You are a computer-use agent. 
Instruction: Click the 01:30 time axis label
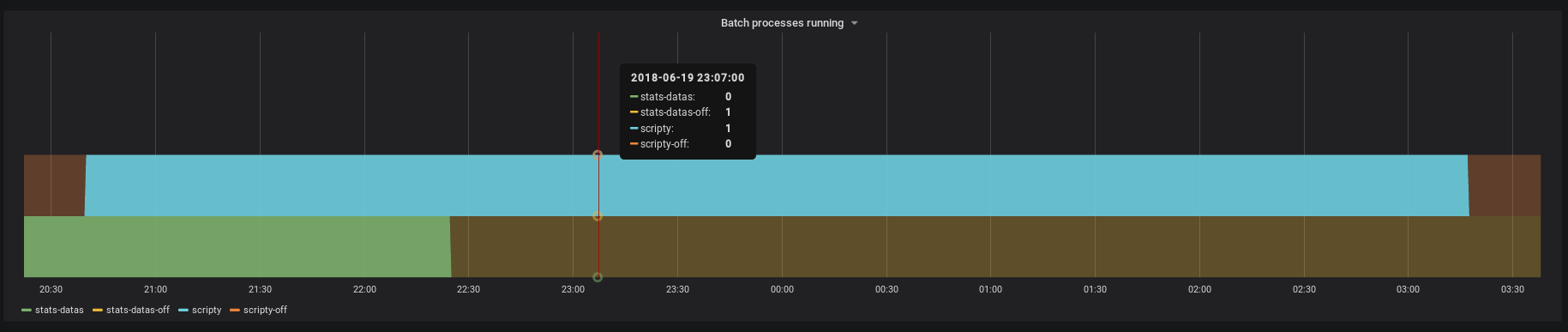pos(1095,290)
